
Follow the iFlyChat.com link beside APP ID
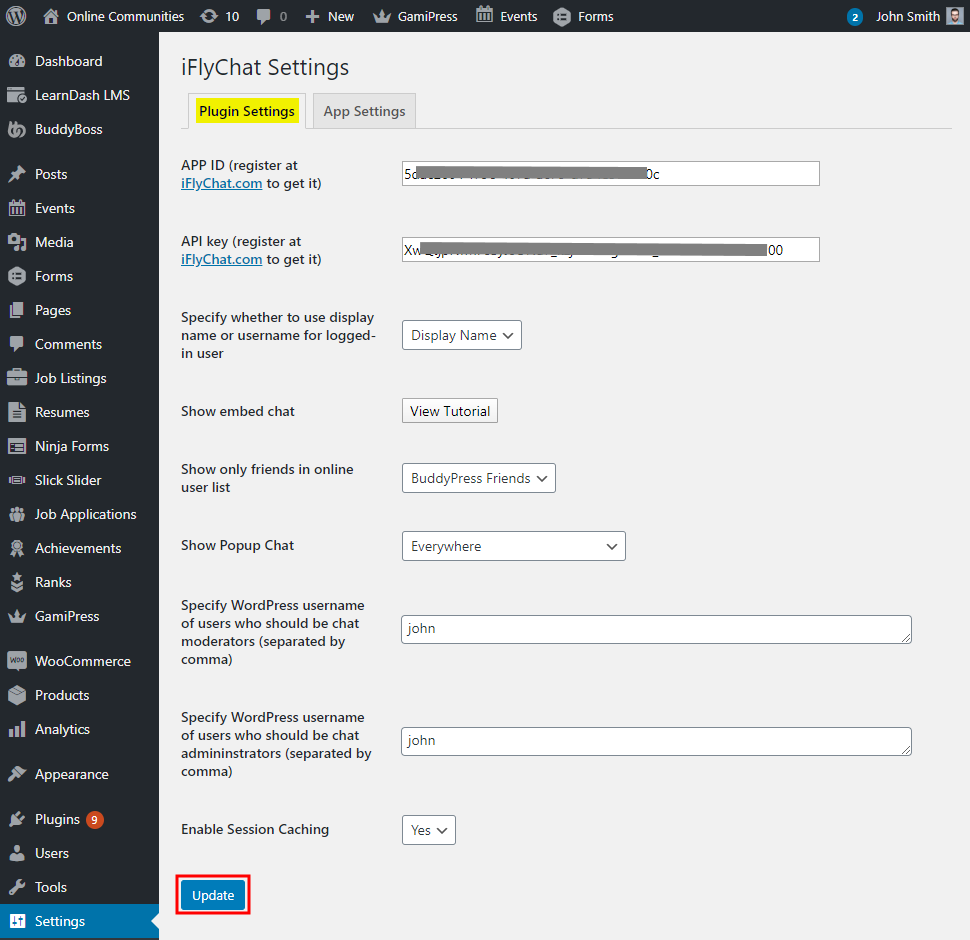[222, 183]
